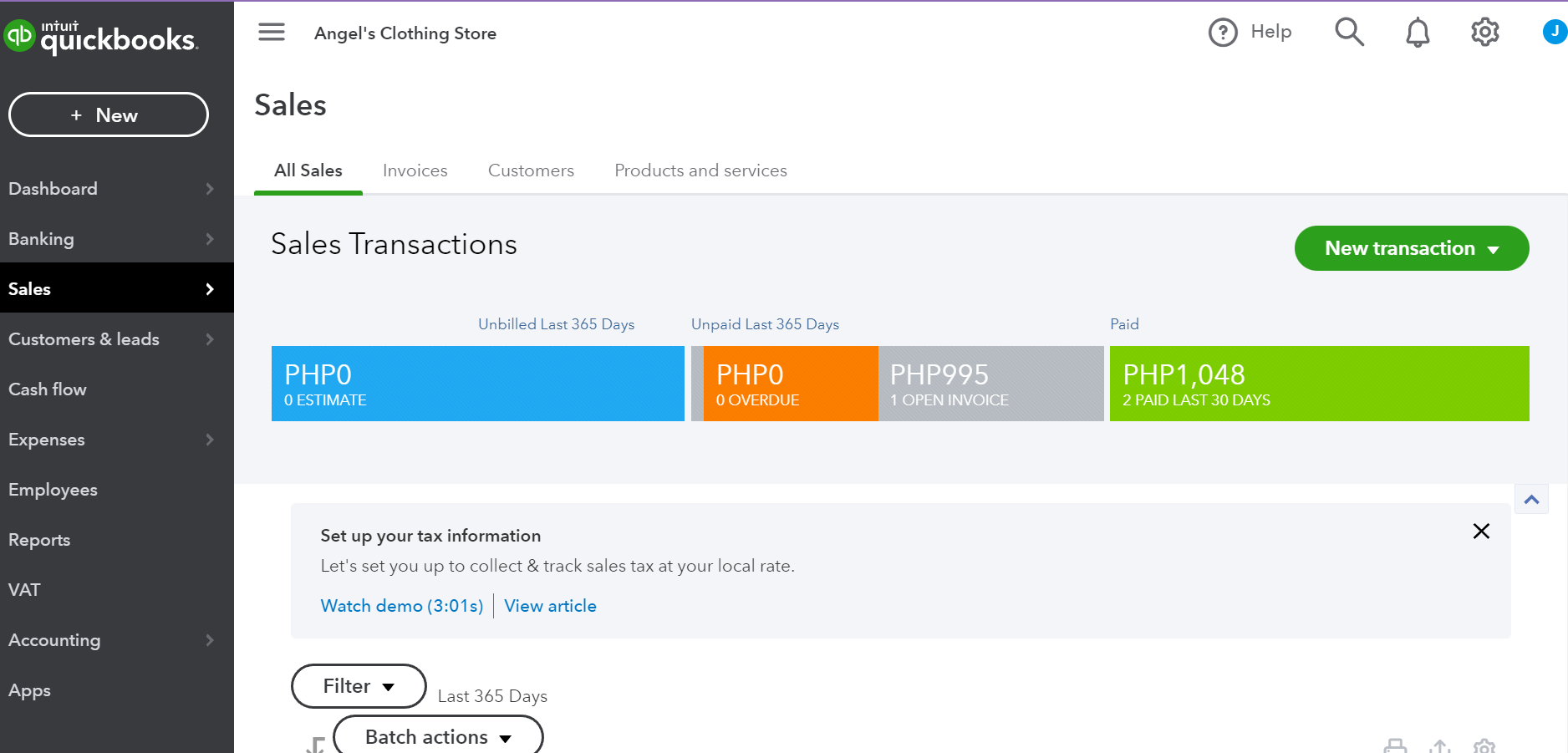The width and height of the screenshot is (1568, 753).
Task: Click Unbilled Last 365 Days label
Action: [556, 324]
